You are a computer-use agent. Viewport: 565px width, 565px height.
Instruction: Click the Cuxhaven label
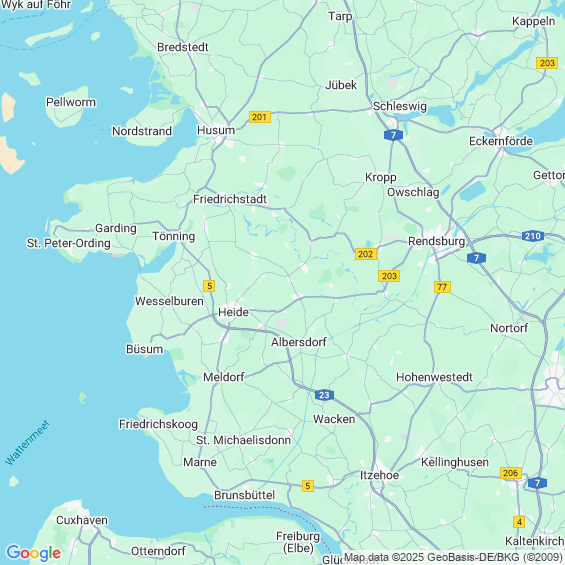coord(82,520)
